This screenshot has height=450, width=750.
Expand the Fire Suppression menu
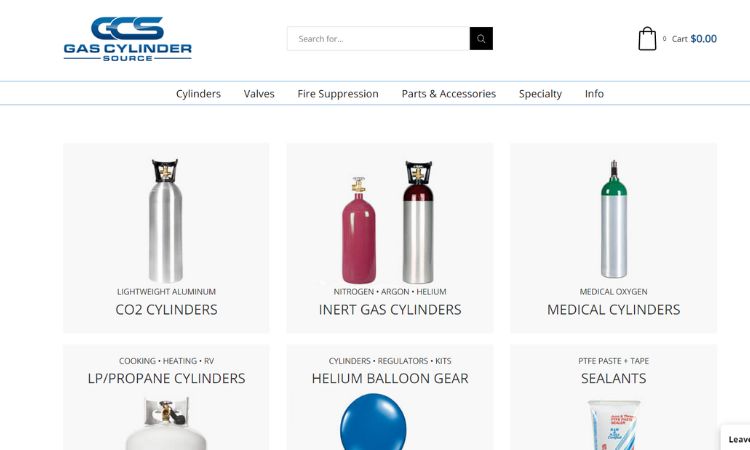338,94
